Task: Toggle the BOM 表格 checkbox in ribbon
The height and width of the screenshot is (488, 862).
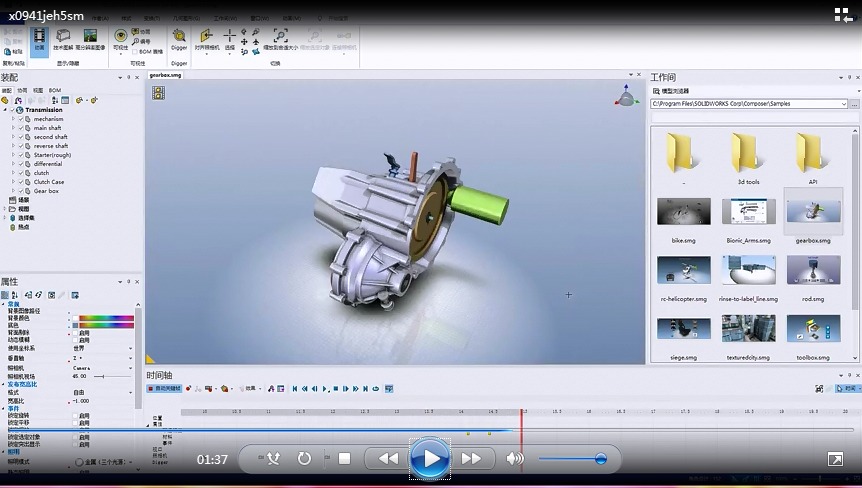Action: point(134,51)
